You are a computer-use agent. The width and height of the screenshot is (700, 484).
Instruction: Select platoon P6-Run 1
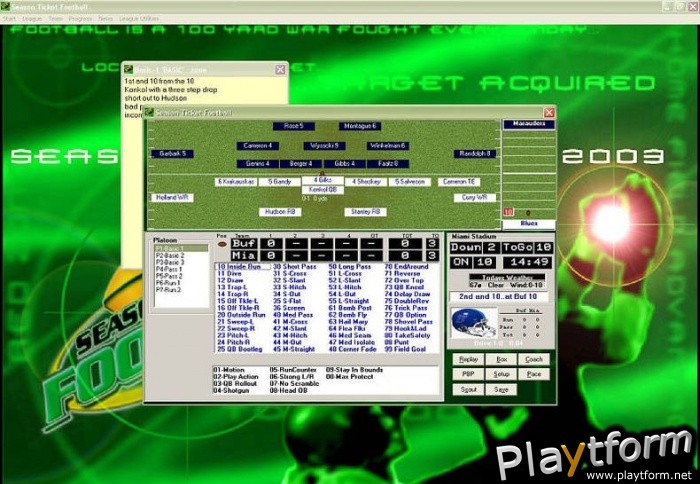coord(181,283)
